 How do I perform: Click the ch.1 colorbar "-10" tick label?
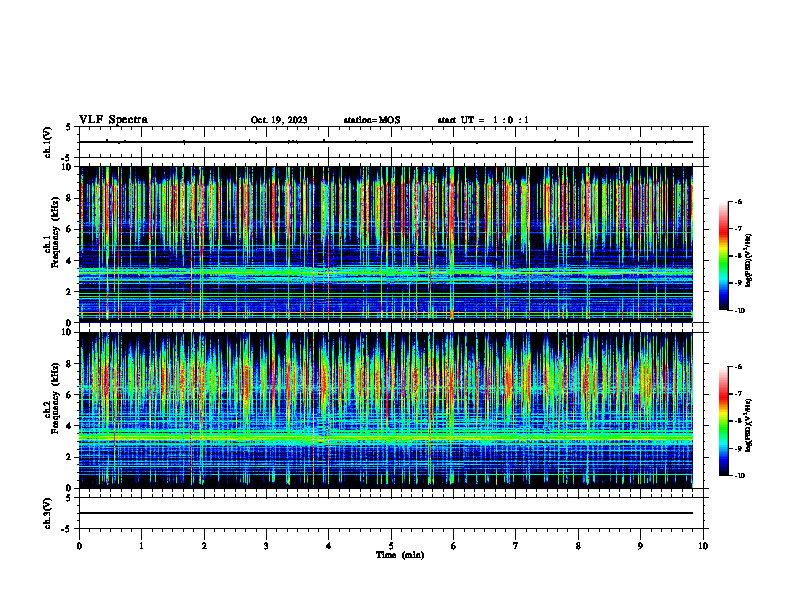coord(739,311)
